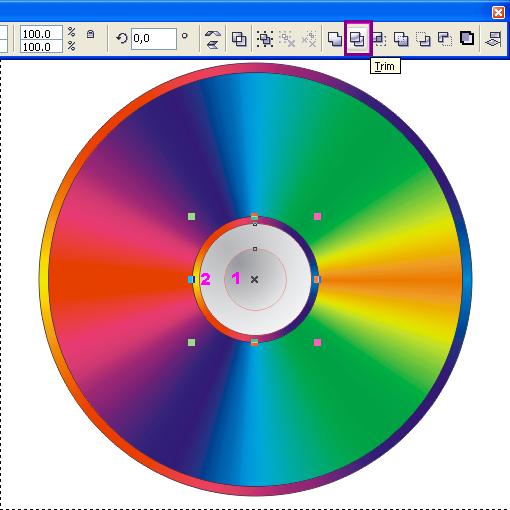510x510 pixels.
Task: Choose the Front Minus Back icon
Action: click(x=423, y=39)
